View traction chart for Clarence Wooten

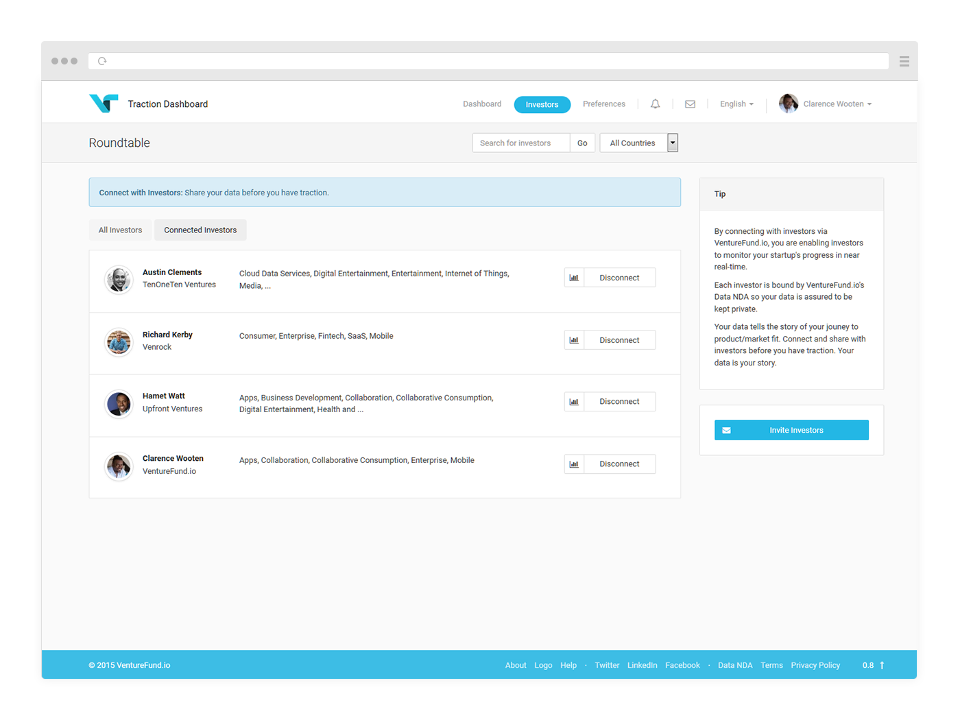(x=574, y=463)
